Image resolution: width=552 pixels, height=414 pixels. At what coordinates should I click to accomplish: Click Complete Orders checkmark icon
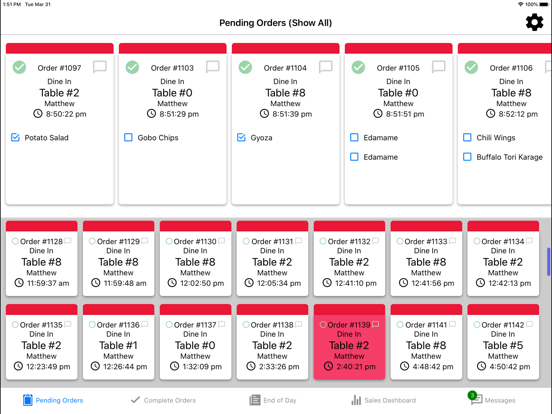135,400
